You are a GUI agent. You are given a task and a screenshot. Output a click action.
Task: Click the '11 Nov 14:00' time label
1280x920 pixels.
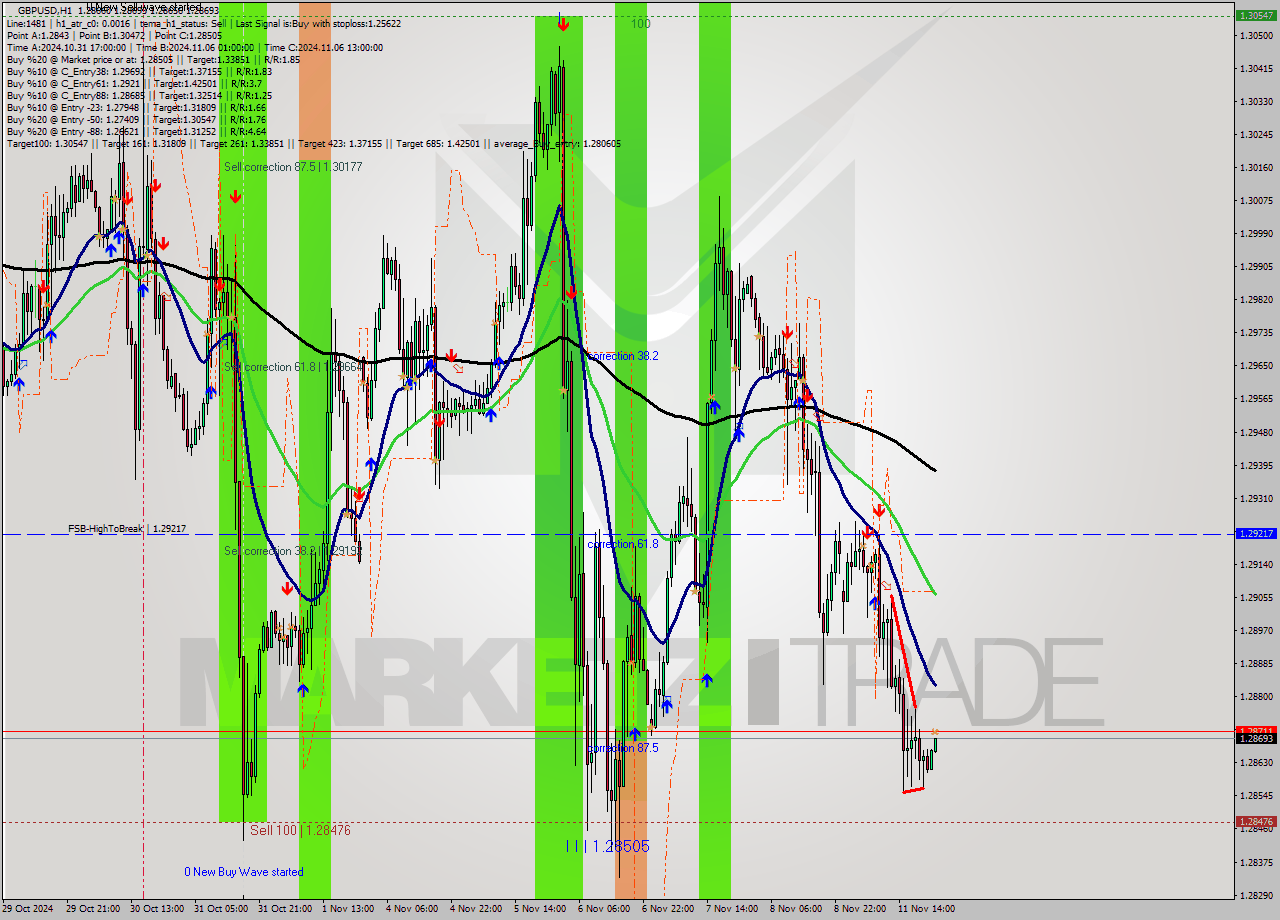926,909
